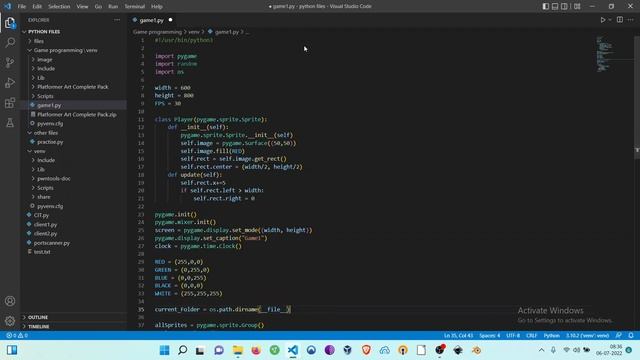The height and width of the screenshot is (360, 640).
Task: Open client1.py file
Action: tap(45, 224)
